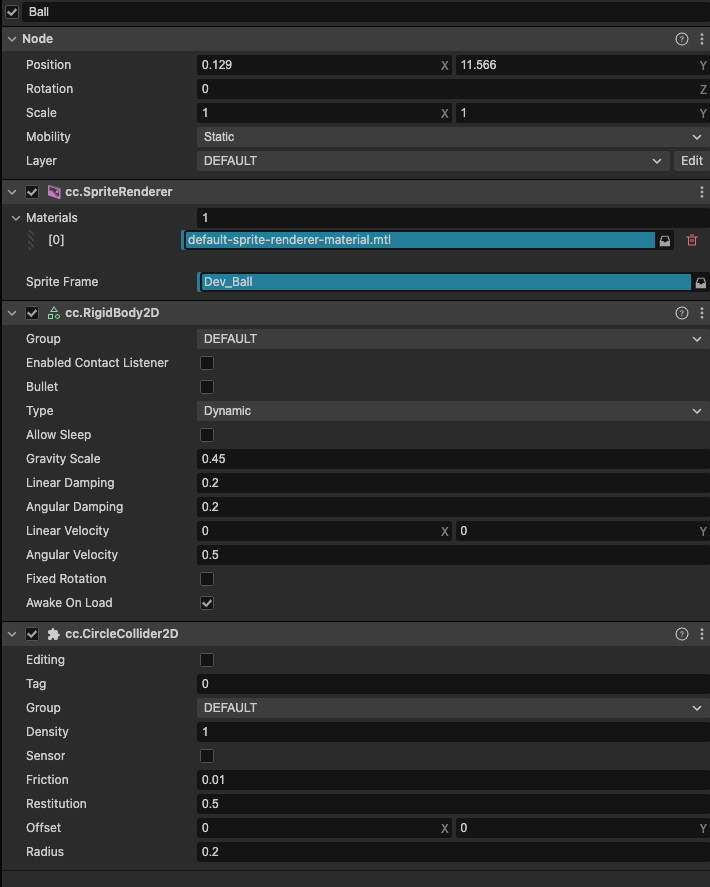The image size is (710, 887).
Task: Click the Density field
Action: [453, 732]
